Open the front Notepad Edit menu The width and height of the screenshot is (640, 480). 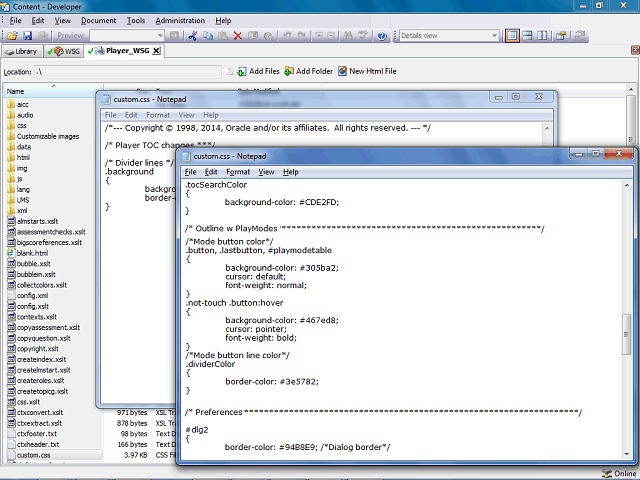(x=211, y=172)
